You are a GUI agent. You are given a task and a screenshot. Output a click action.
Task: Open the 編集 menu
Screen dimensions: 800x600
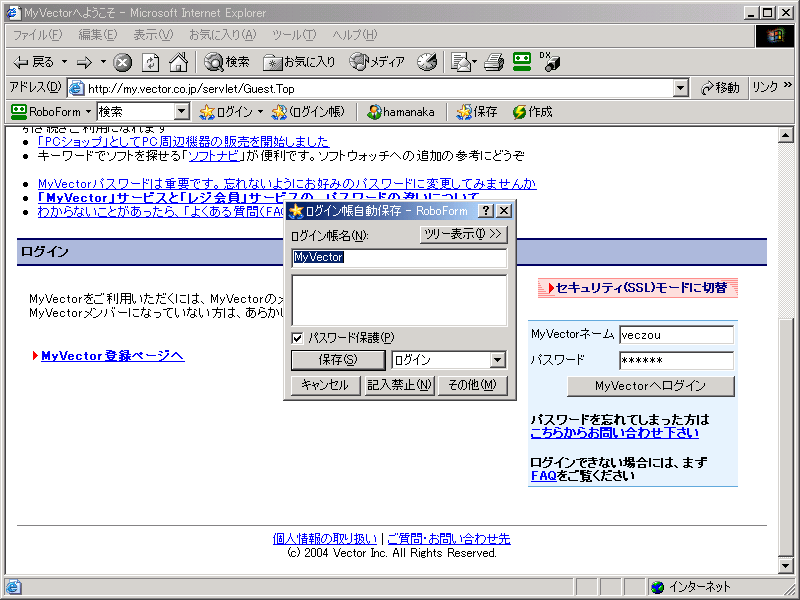(x=97, y=35)
